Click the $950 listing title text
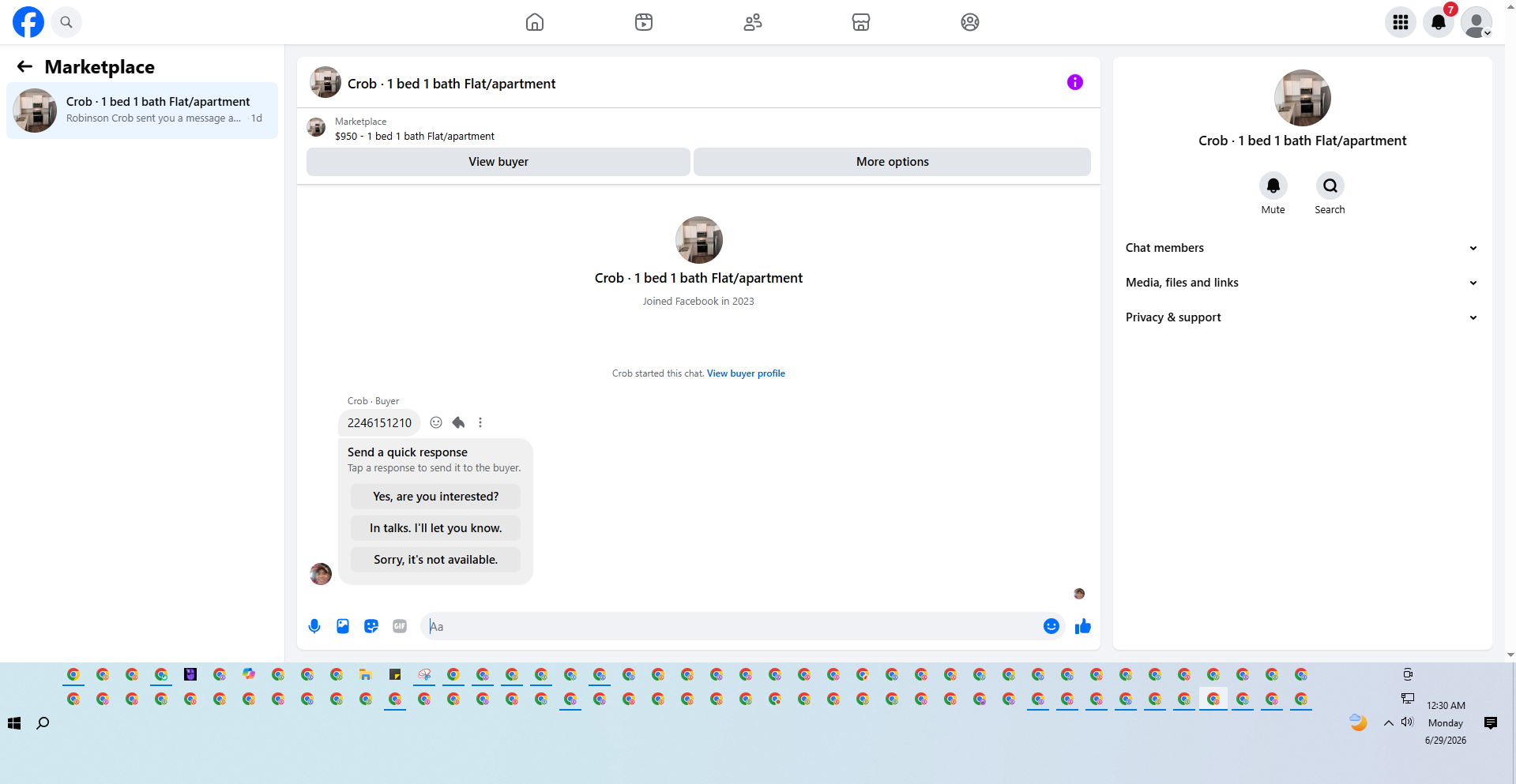 [415, 136]
